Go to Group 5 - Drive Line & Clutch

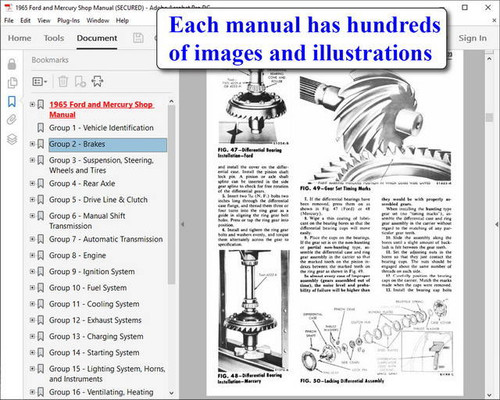pyautogui.click(x=98, y=200)
